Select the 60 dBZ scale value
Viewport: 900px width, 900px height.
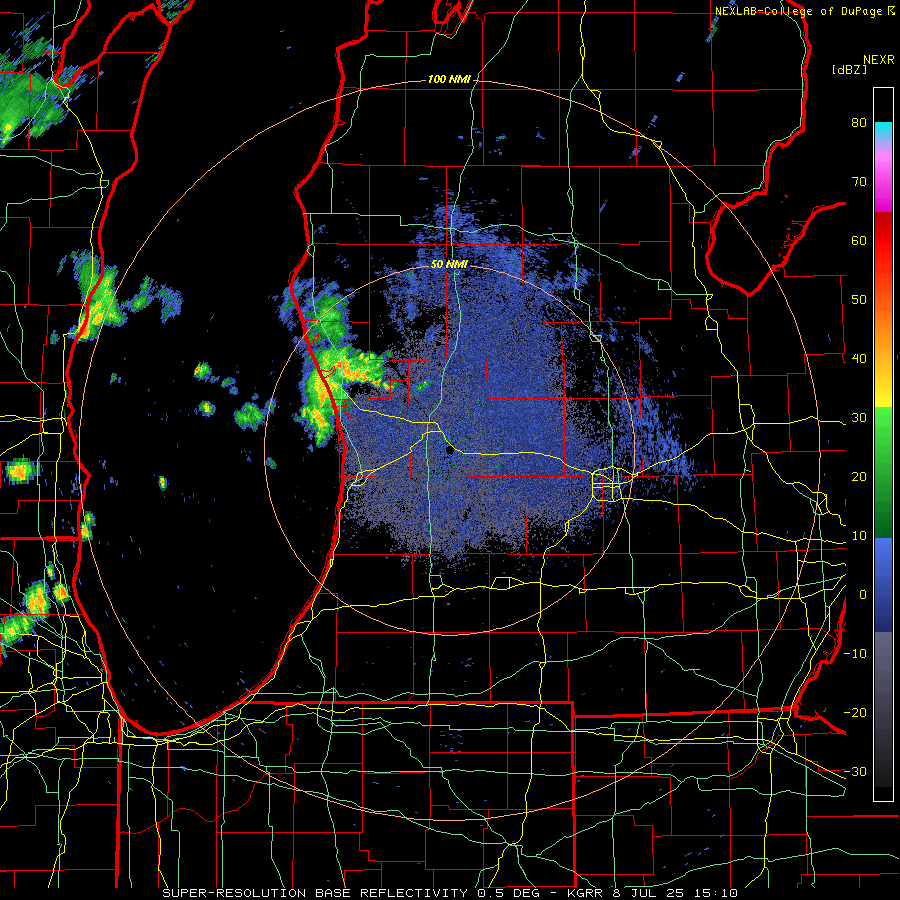859,240
